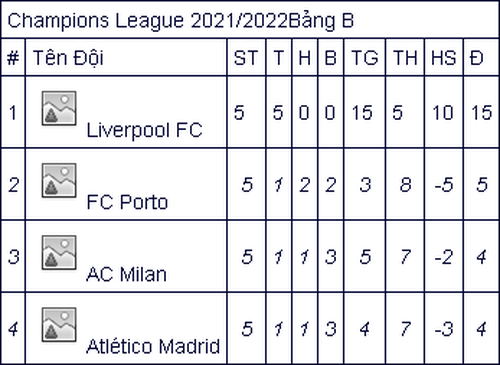Viewport: 500px width, 365px height.
Task: Click the AC Milan logo placeholder image
Action: 59,253
